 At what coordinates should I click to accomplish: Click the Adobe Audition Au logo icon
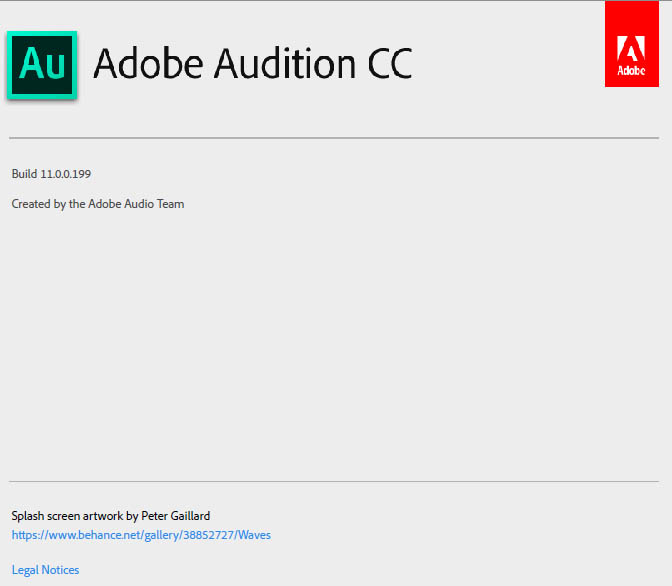pyautogui.click(x=42, y=65)
